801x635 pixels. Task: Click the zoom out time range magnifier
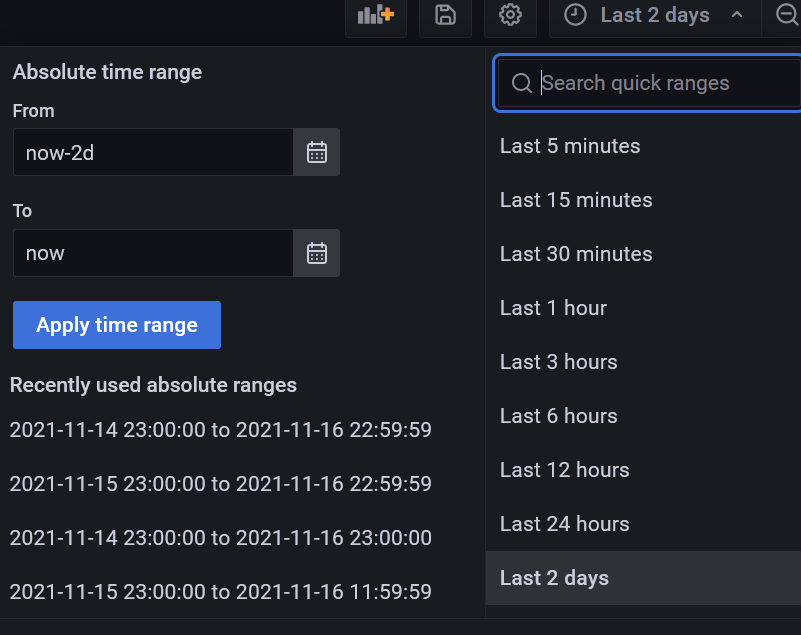tap(788, 16)
